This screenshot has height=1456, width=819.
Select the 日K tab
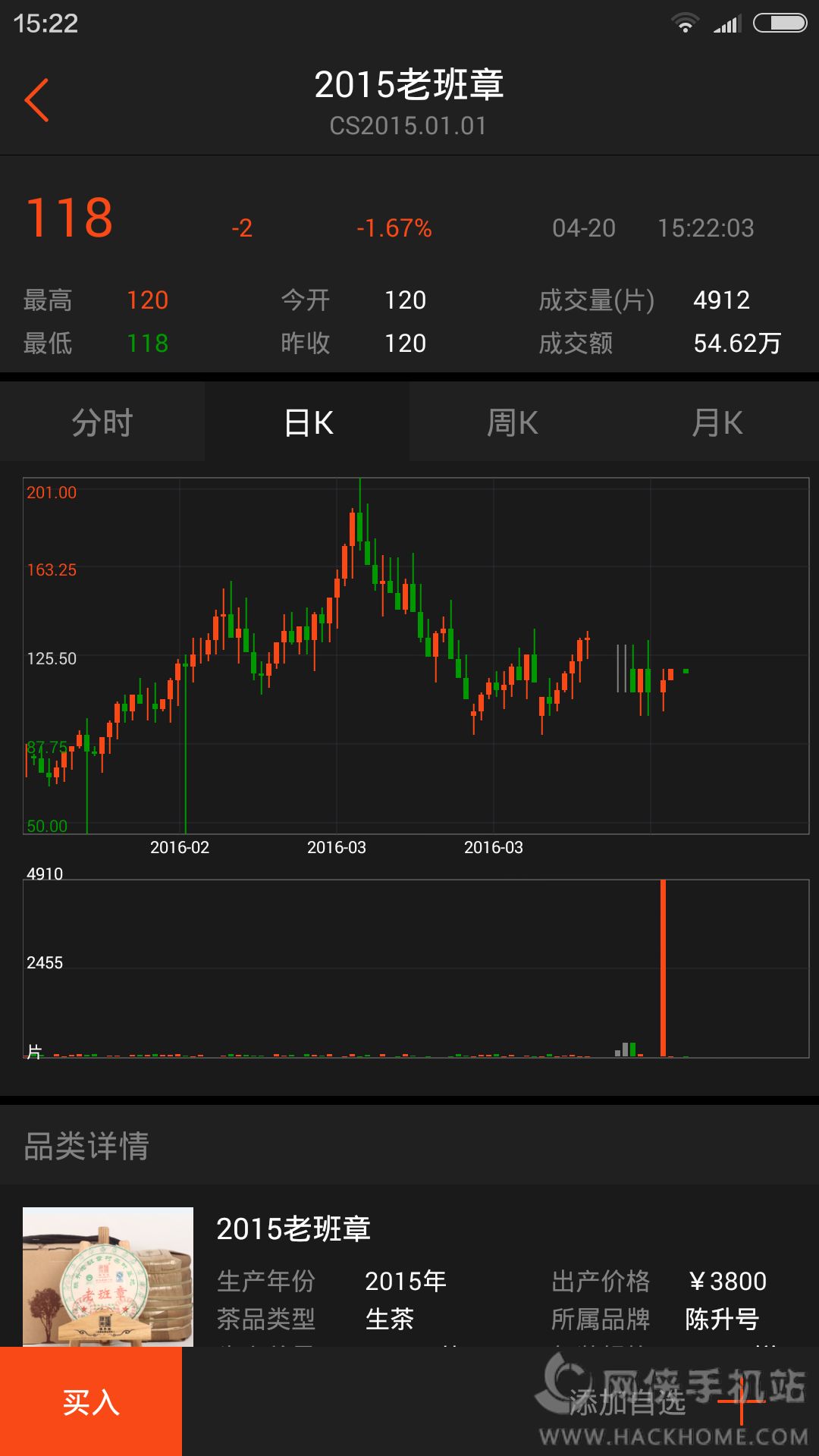point(308,422)
